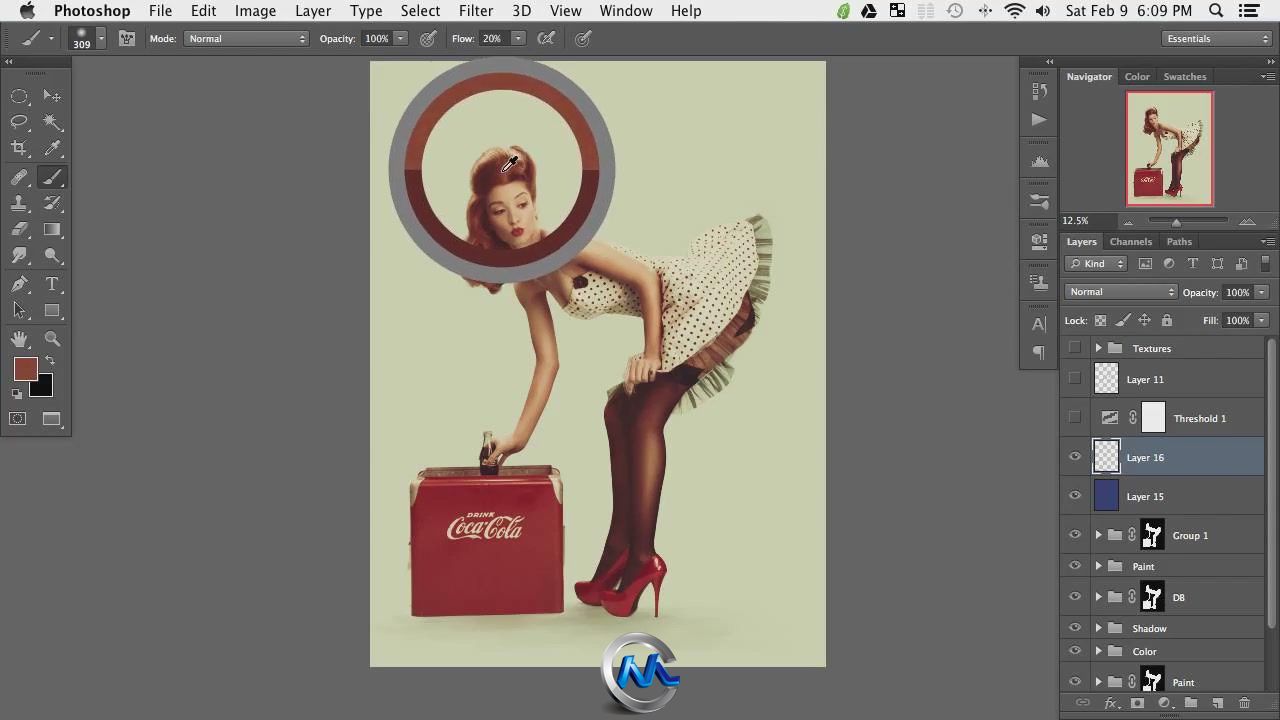The width and height of the screenshot is (1280, 720).
Task: Hide Layer 15 with eye icon
Action: click(x=1075, y=496)
